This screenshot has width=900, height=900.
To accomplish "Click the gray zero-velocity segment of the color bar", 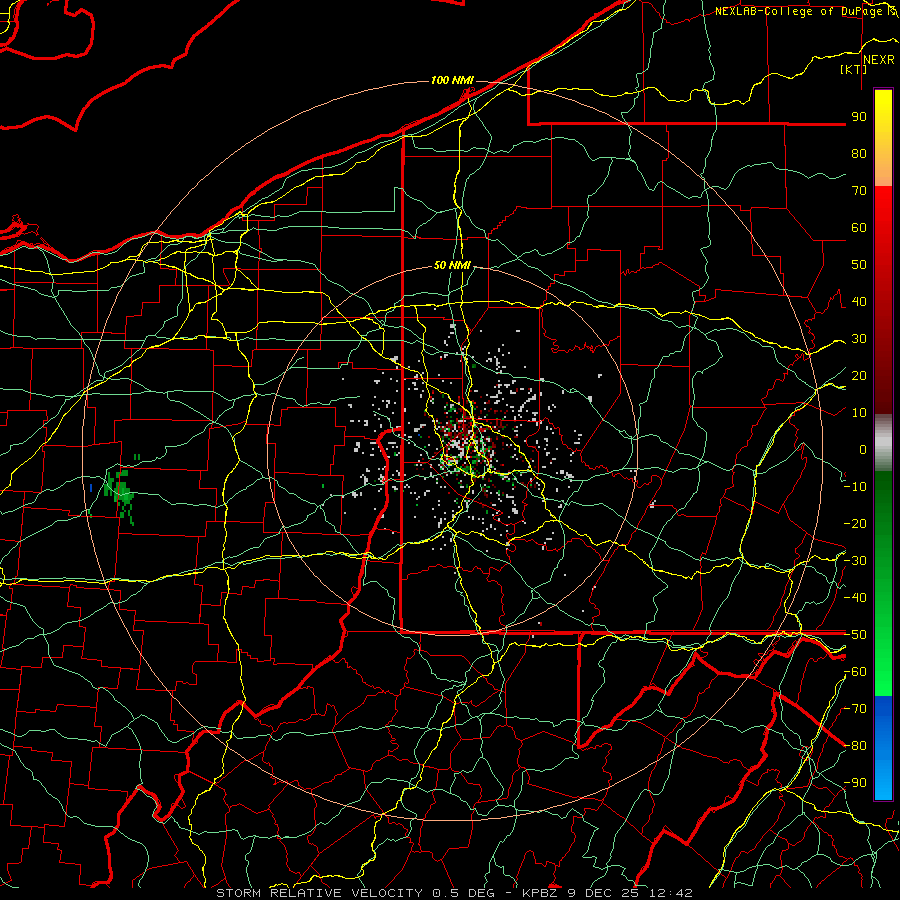I will (x=883, y=445).
